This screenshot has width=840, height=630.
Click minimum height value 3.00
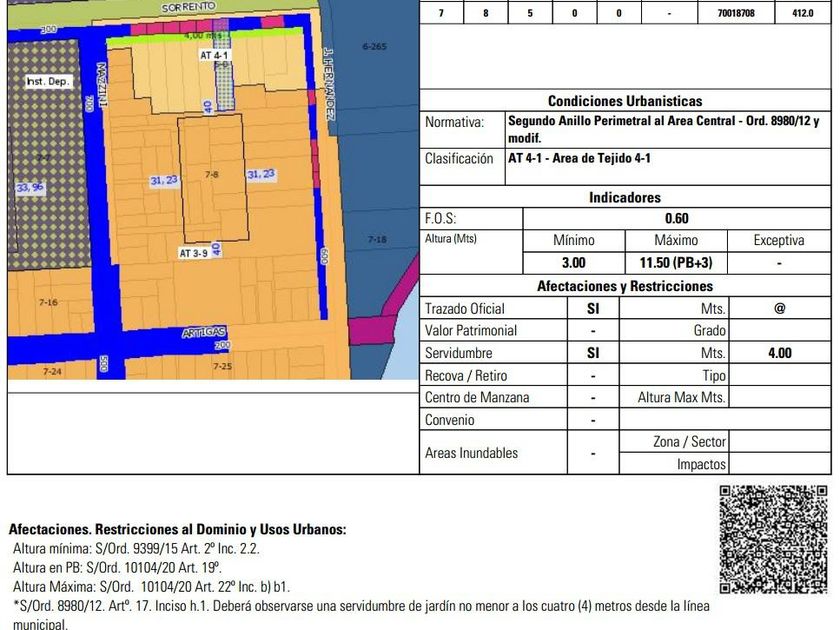pyautogui.click(x=574, y=262)
